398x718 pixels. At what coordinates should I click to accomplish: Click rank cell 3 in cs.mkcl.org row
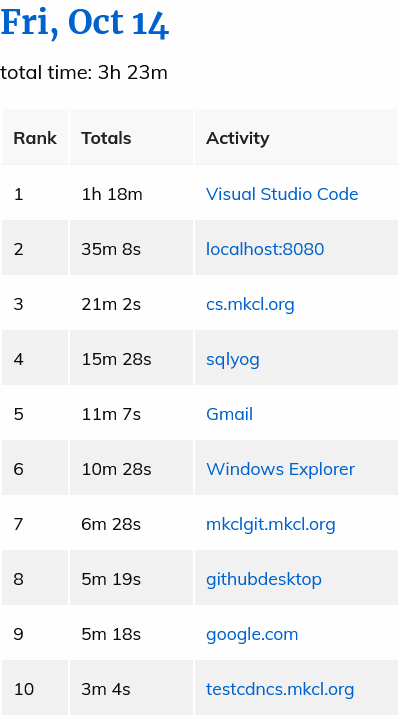click(35, 303)
